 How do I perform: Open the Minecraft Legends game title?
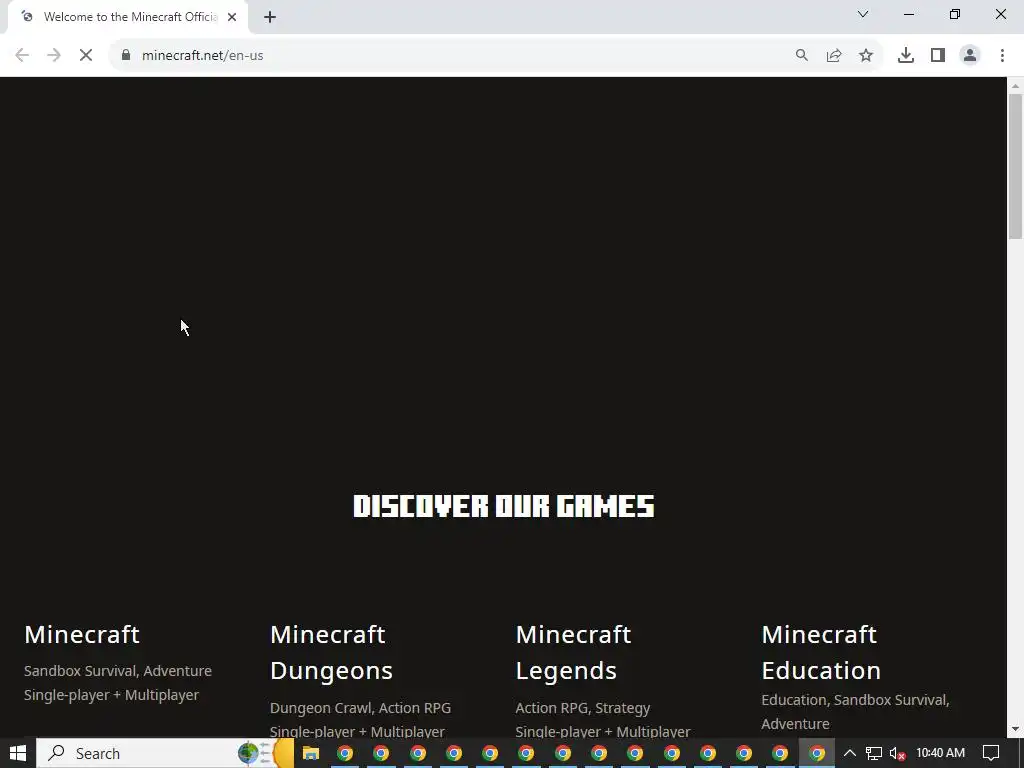[x=573, y=652]
